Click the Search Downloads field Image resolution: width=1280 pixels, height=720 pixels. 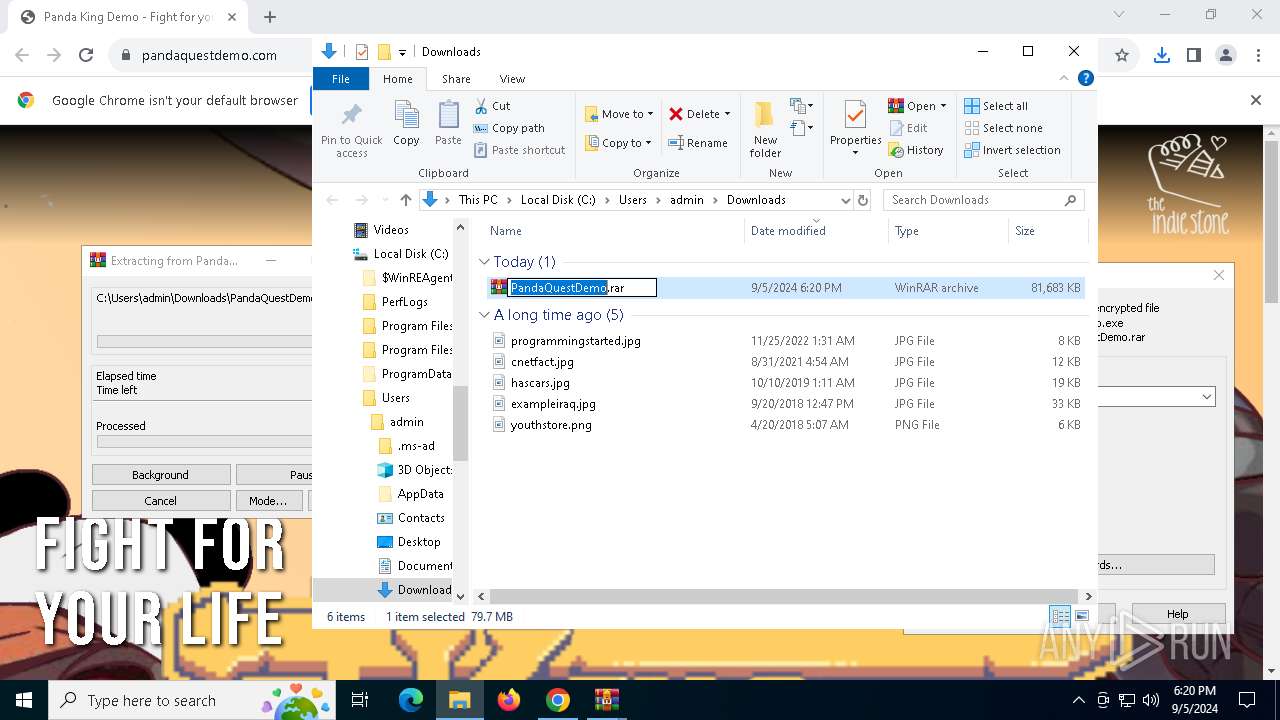[984, 200]
